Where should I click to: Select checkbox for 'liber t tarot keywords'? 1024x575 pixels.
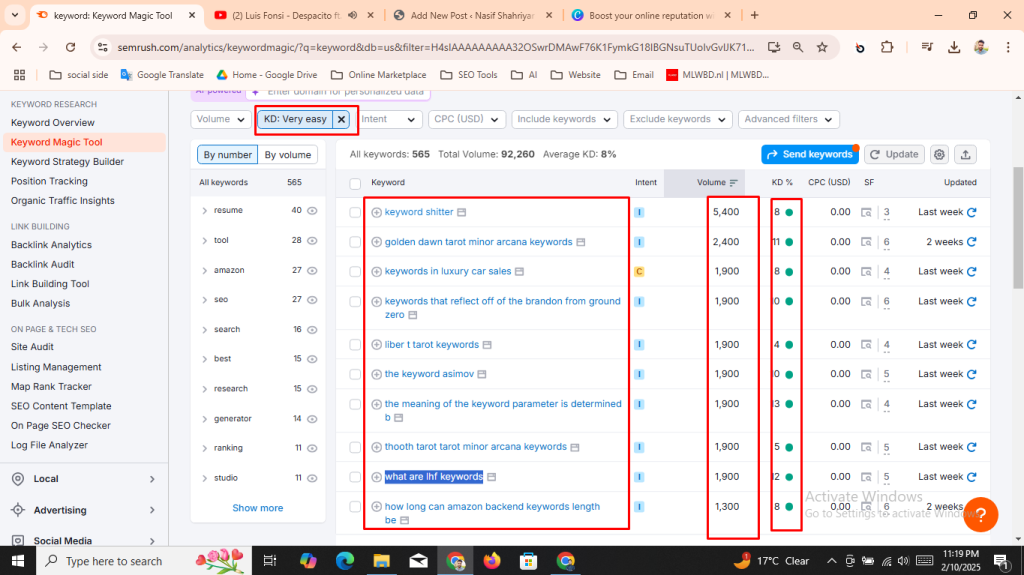(355, 345)
